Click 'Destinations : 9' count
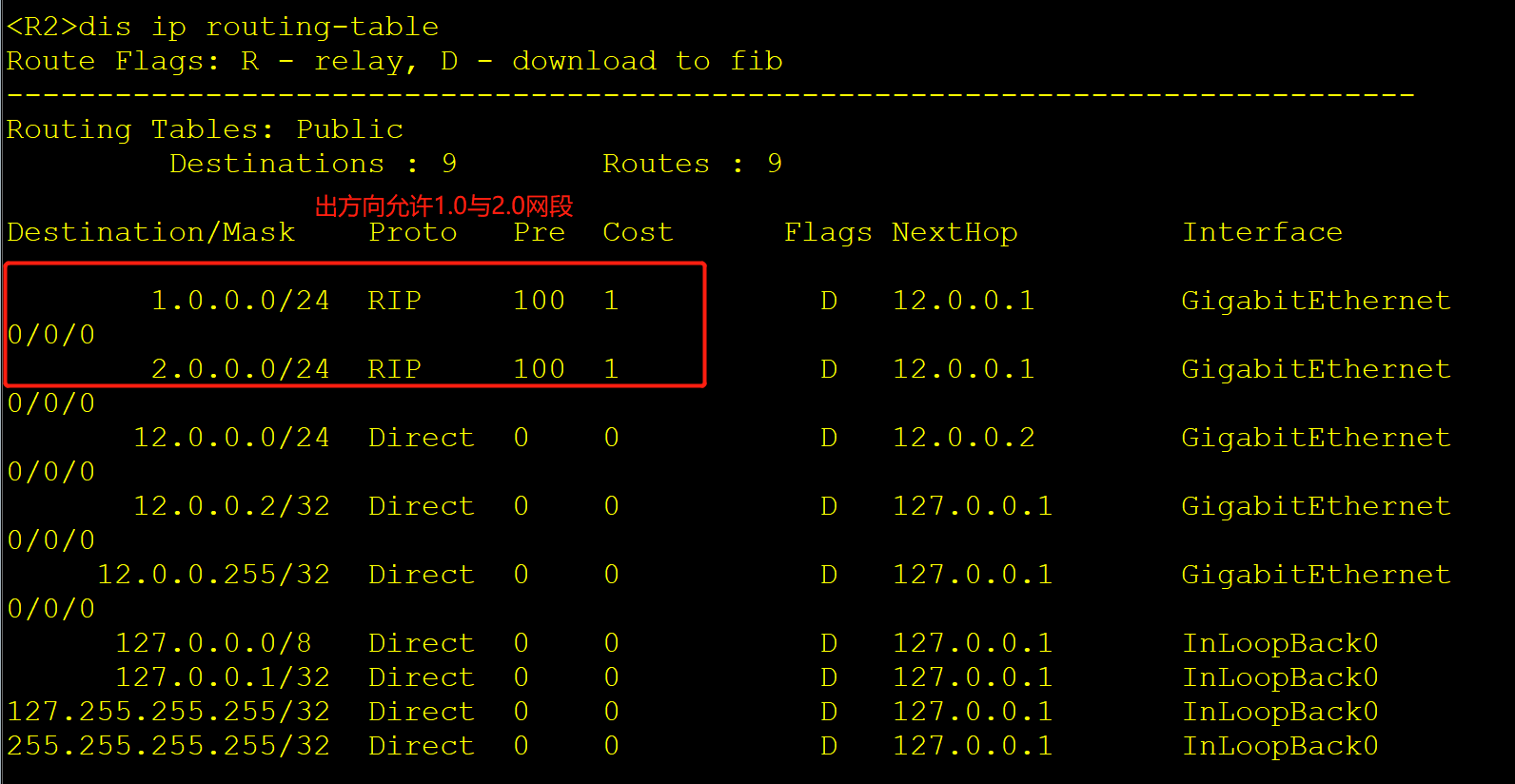The image size is (1515, 784). coord(313,164)
